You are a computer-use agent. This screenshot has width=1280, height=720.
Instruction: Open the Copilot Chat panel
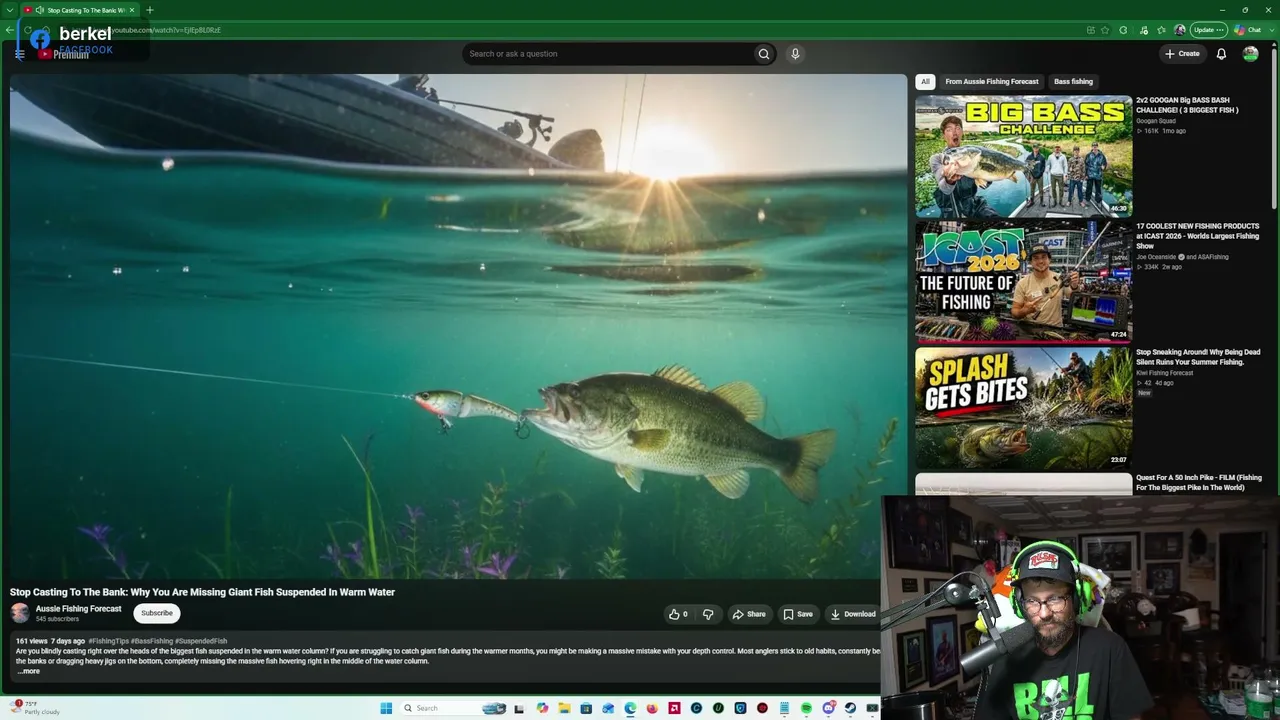click(1248, 30)
